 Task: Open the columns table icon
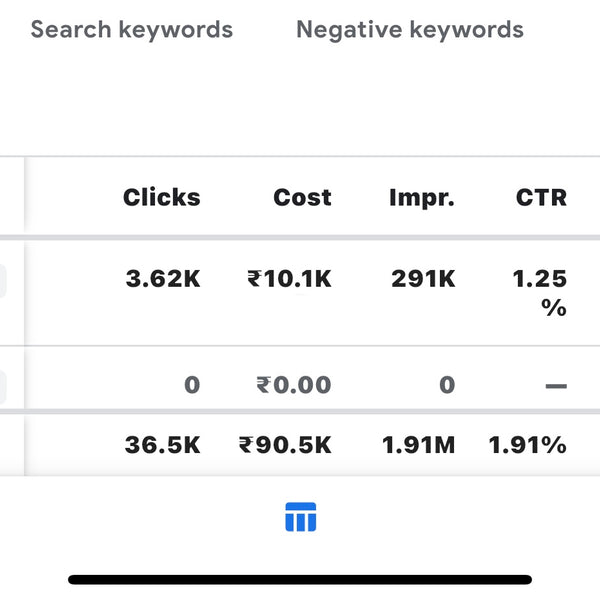click(x=300, y=518)
